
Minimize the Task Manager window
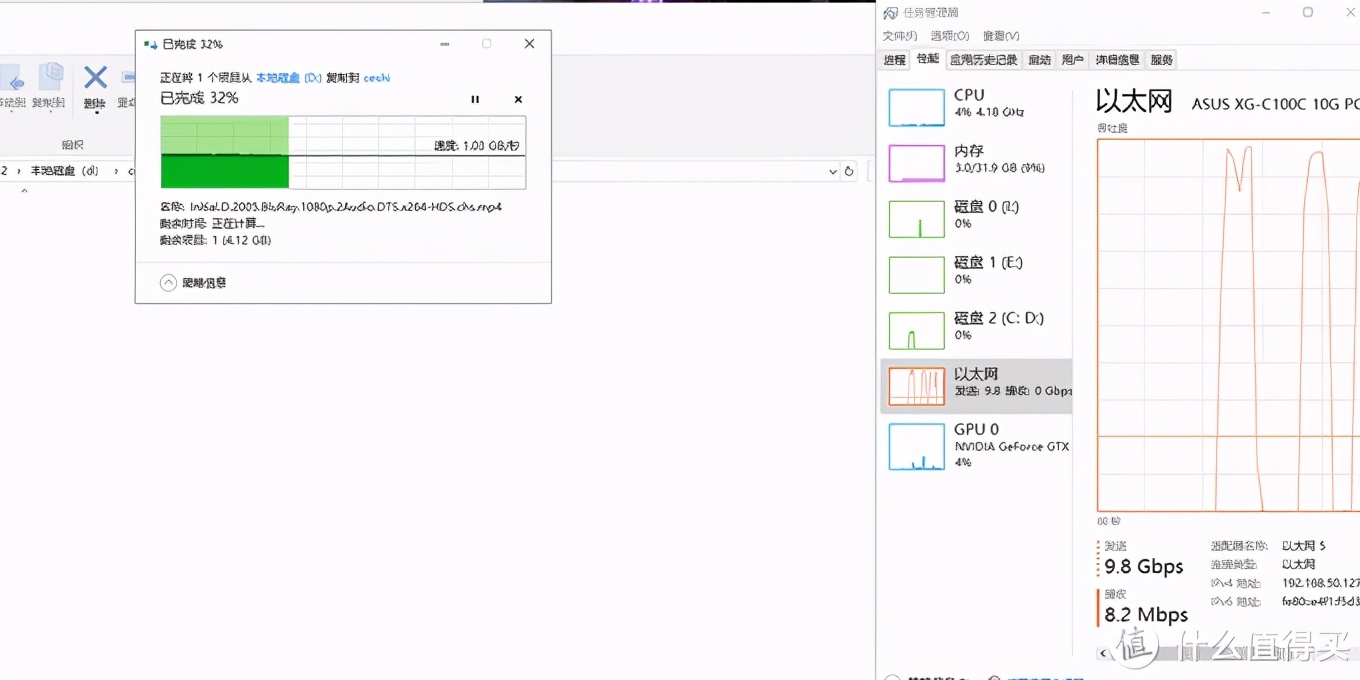tap(1265, 12)
